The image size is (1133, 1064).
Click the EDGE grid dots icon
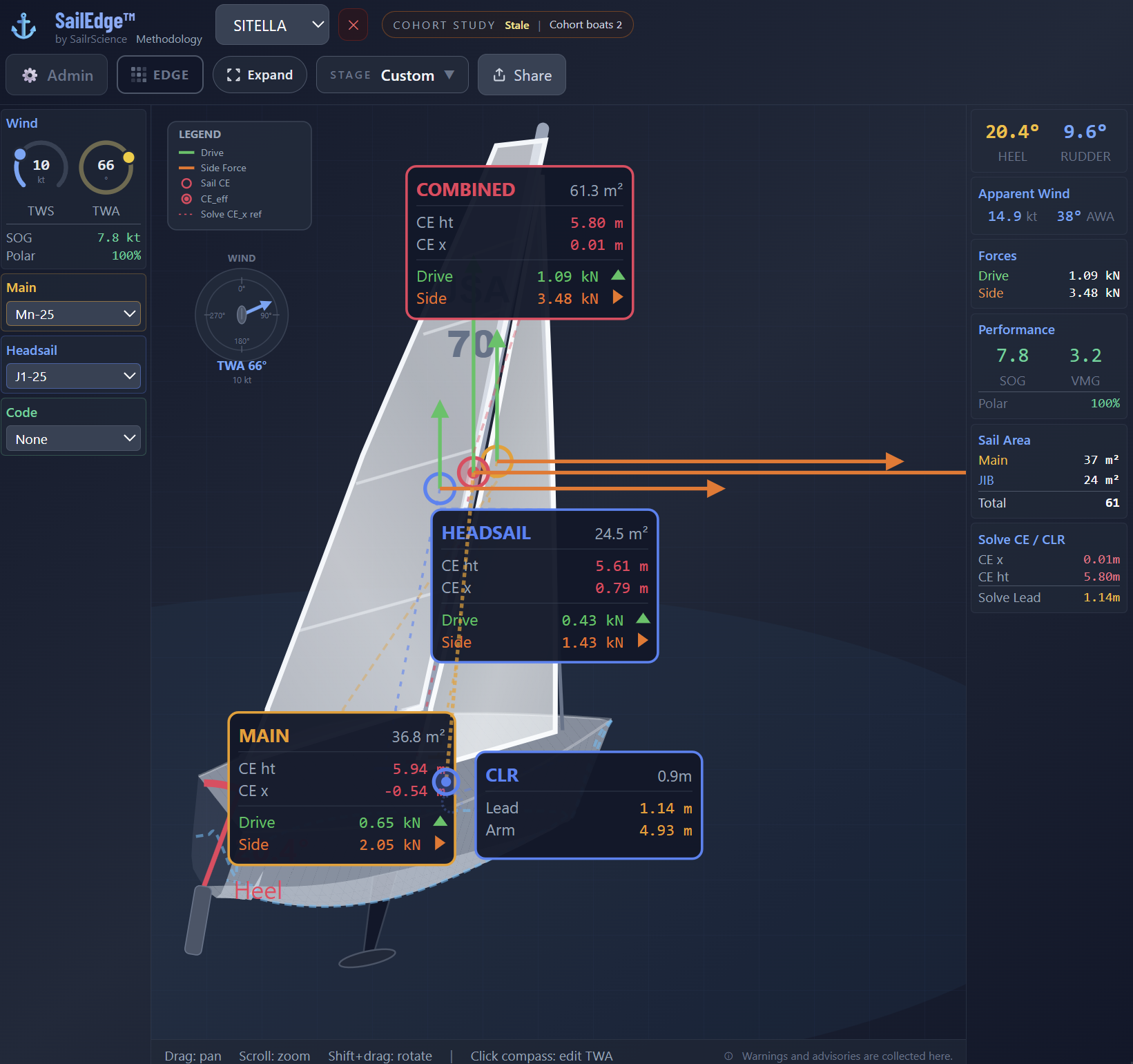click(139, 75)
